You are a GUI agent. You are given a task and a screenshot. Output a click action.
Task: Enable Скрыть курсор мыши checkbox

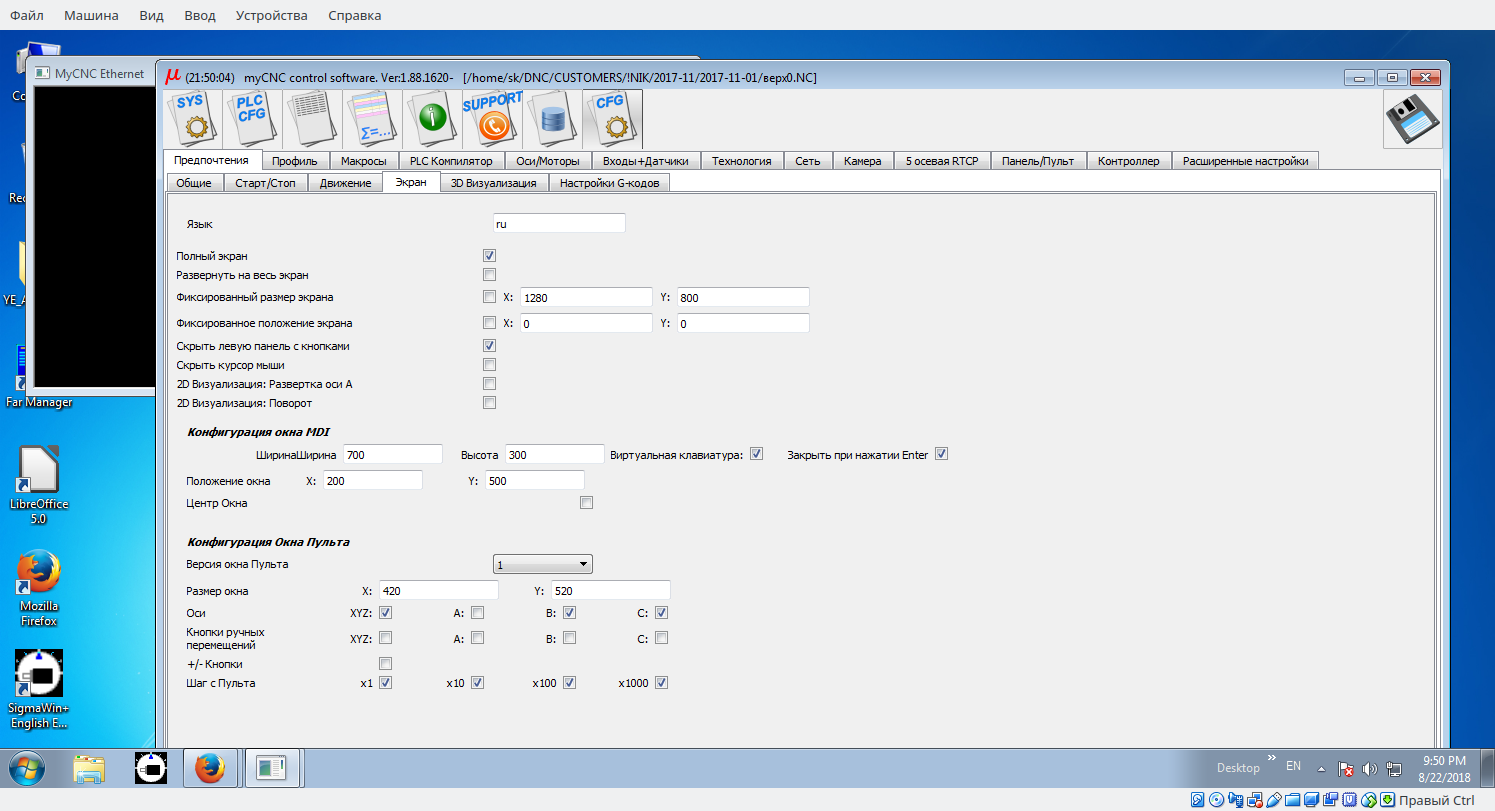pos(490,365)
